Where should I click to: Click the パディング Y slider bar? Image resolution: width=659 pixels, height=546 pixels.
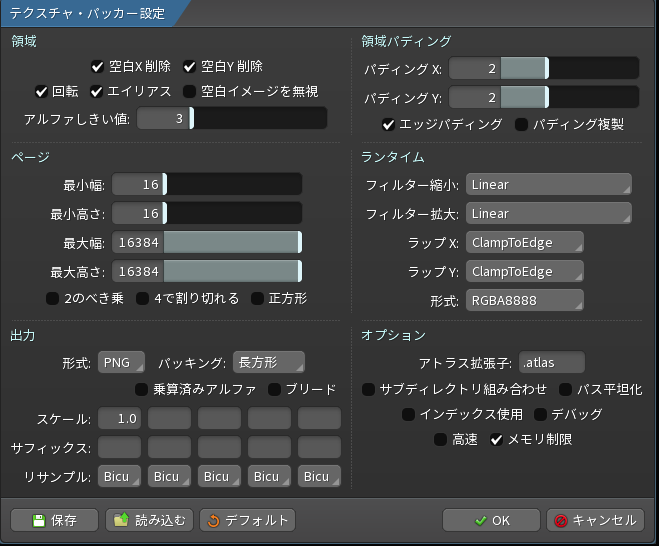point(570,97)
